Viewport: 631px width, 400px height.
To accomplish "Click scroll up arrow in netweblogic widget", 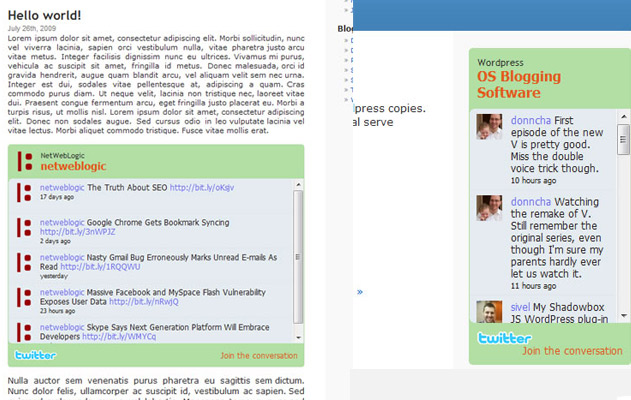I will coord(298,185).
